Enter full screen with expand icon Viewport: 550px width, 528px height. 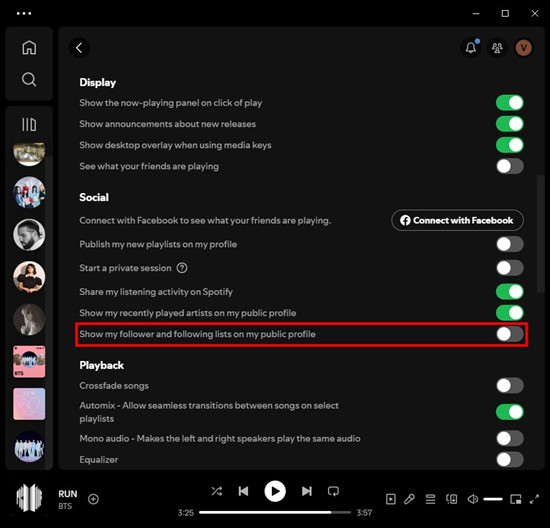534,499
